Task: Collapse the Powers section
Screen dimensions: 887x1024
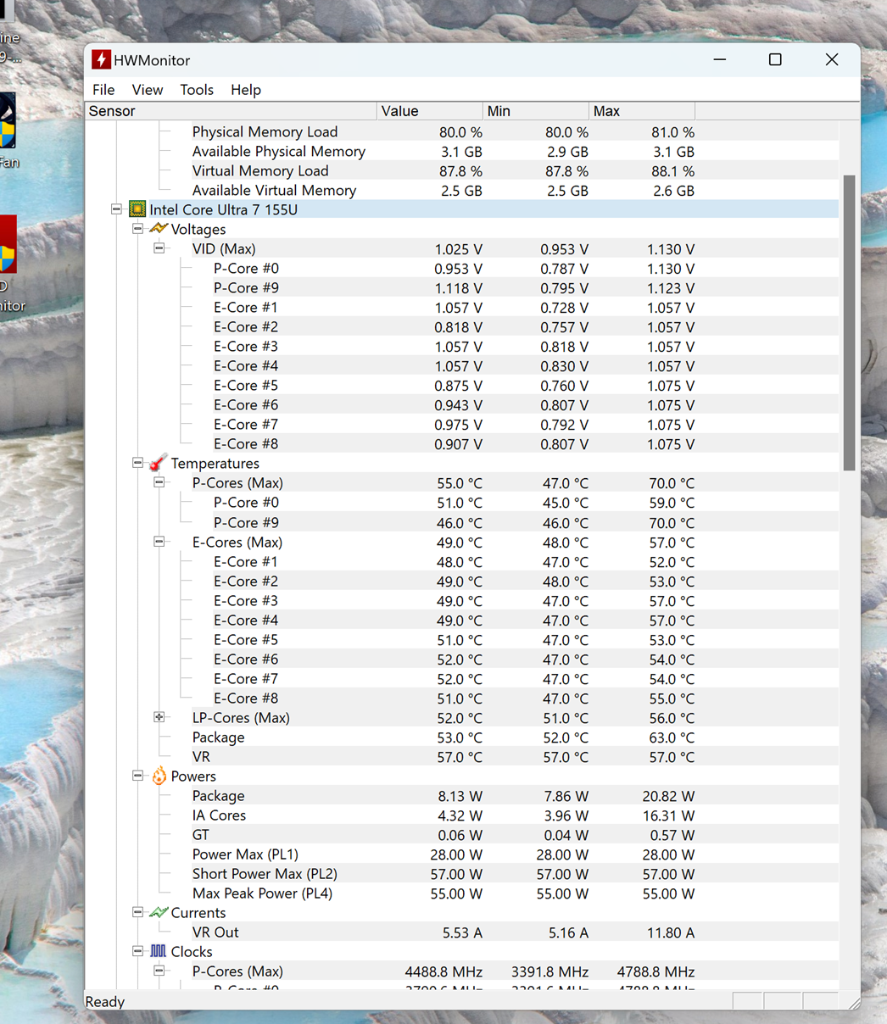Action: 138,776
